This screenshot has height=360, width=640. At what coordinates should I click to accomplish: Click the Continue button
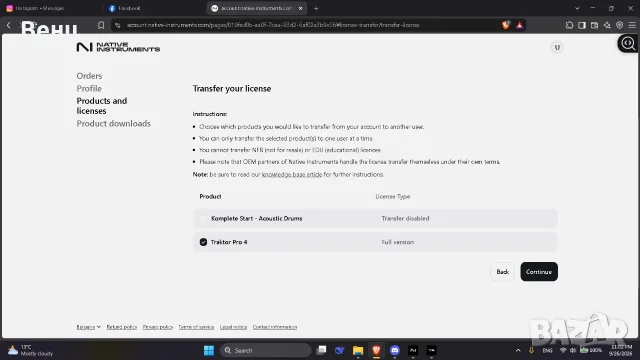coord(539,272)
